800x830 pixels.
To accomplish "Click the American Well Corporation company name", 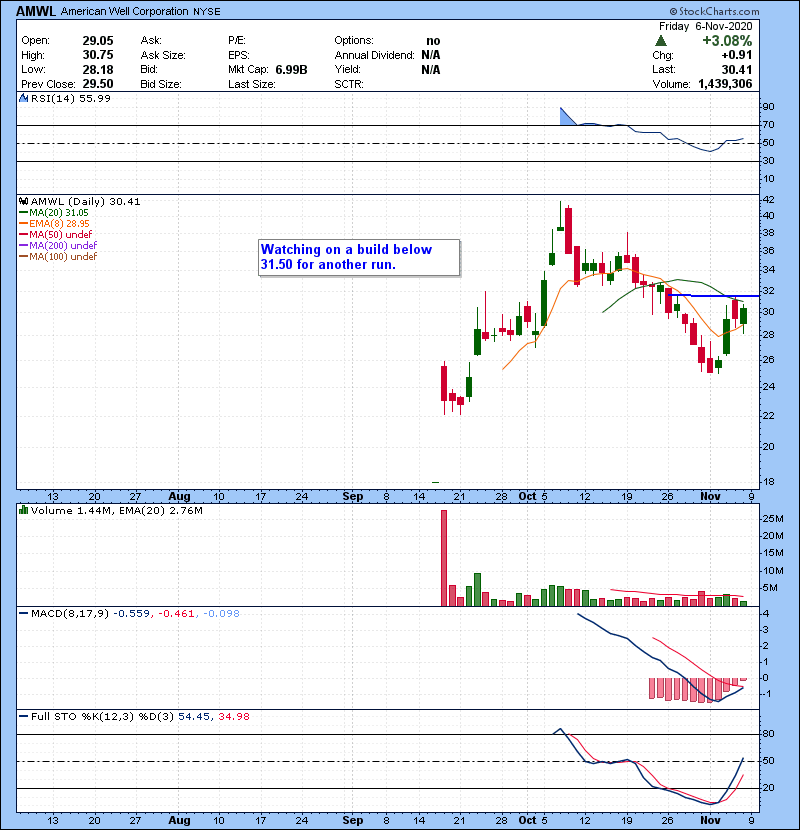I will (x=124, y=11).
